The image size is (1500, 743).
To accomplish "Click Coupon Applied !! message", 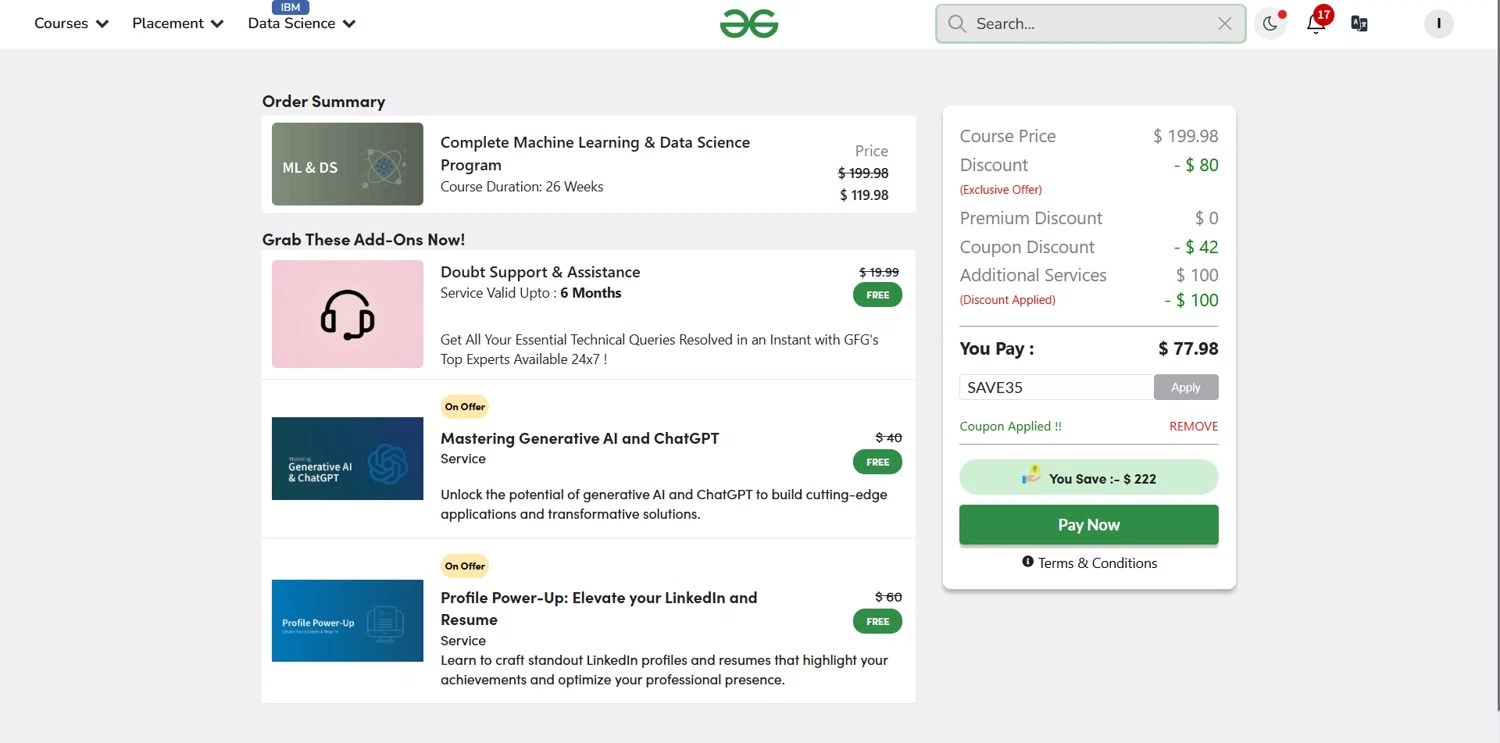I will [x=1011, y=426].
